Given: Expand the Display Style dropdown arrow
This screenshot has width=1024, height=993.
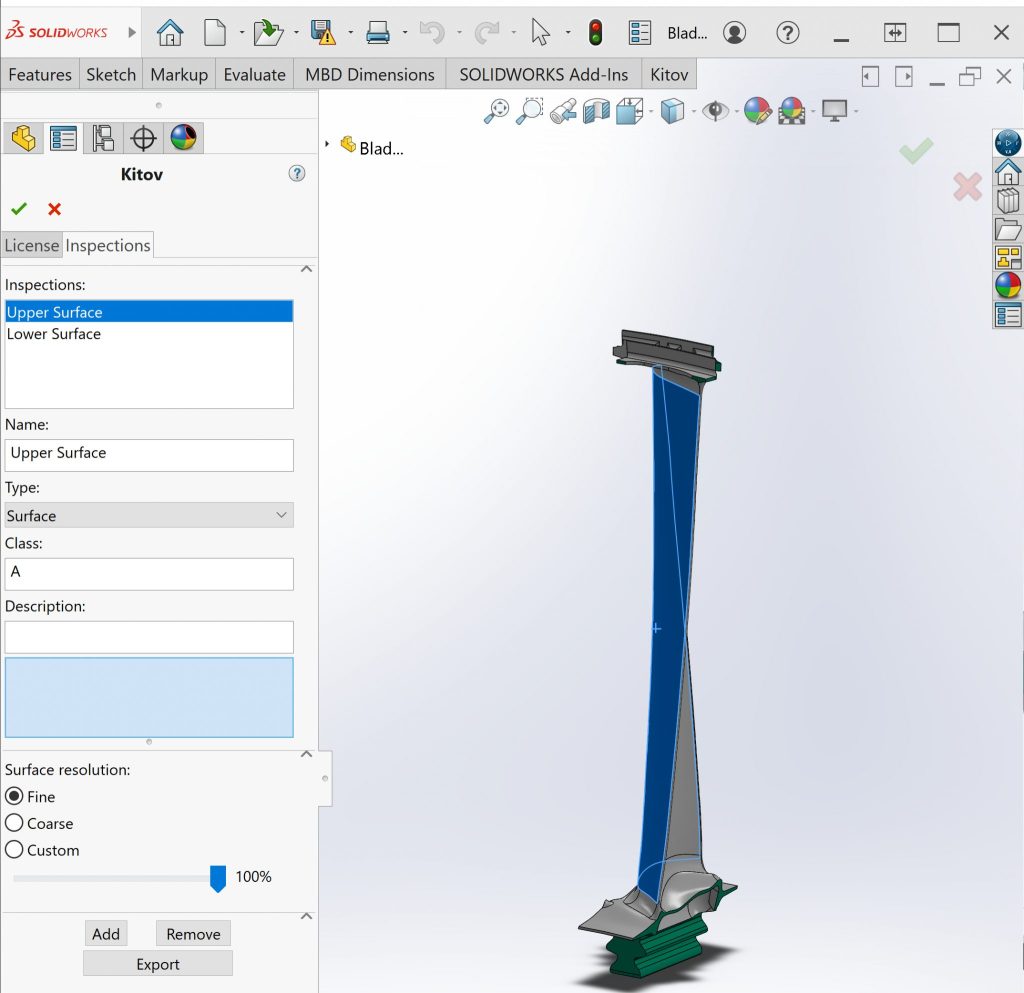Looking at the screenshot, I should (x=696, y=111).
